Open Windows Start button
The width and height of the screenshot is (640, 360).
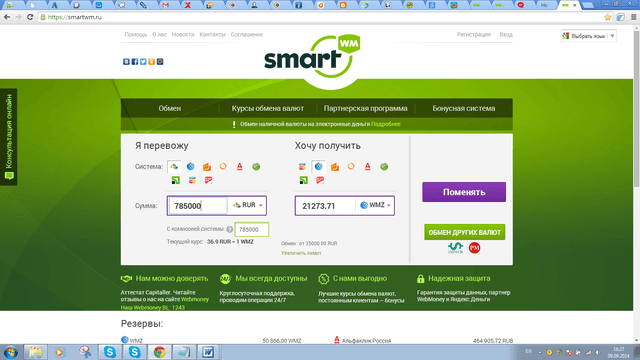[10, 352]
